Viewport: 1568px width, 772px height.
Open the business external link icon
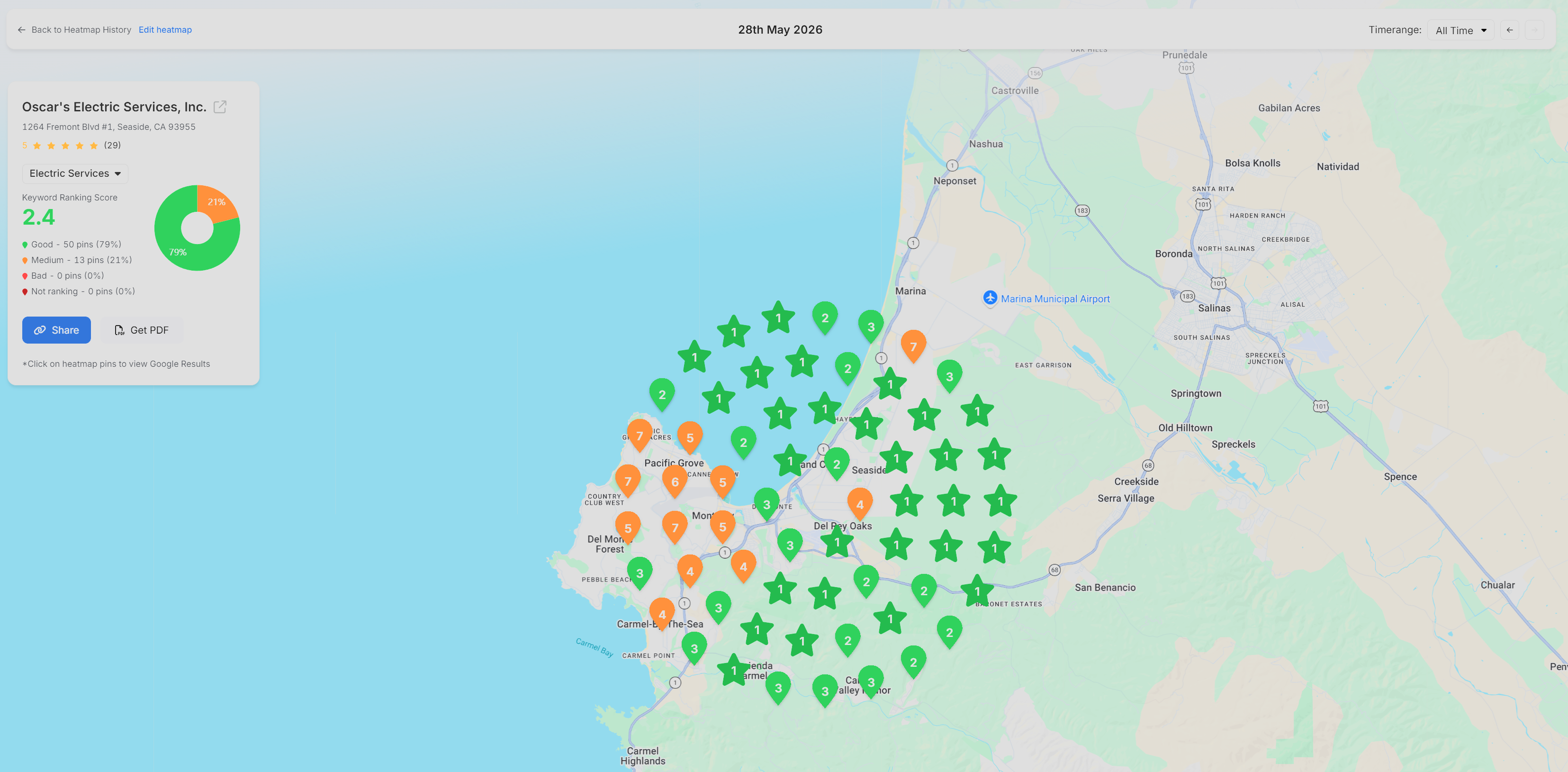click(x=220, y=107)
